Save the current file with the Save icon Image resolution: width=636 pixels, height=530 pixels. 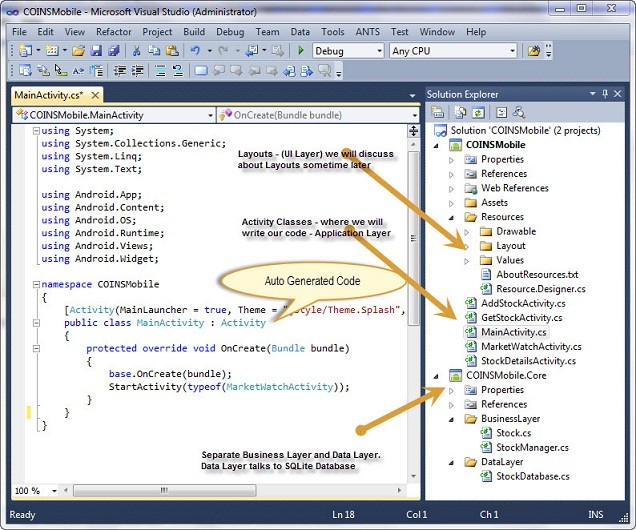96,51
